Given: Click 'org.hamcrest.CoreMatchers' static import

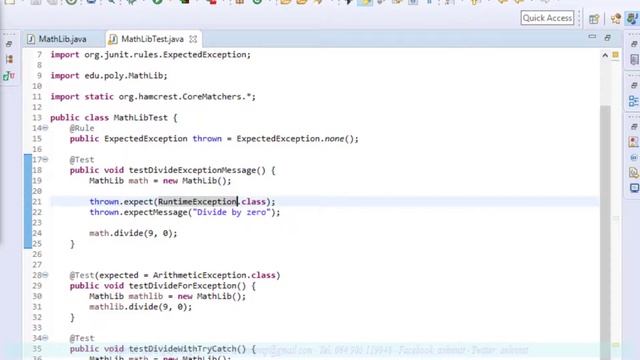Looking at the screenshot, I should tap(182, 97).
